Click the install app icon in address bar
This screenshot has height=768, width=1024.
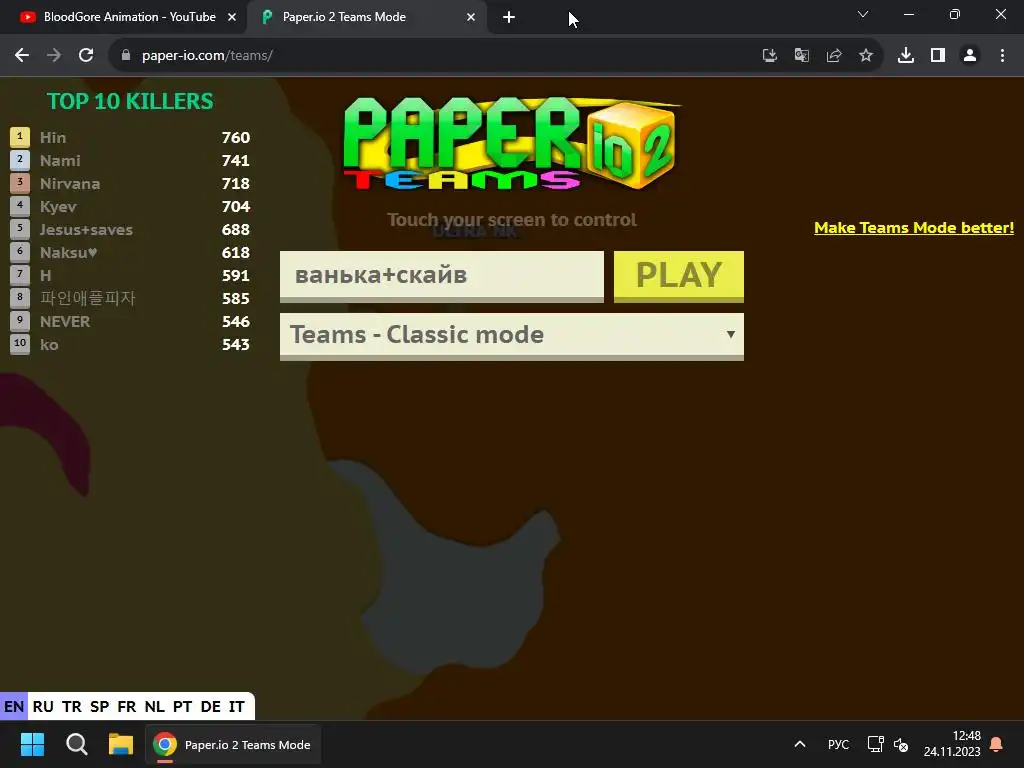pos(770,56)
